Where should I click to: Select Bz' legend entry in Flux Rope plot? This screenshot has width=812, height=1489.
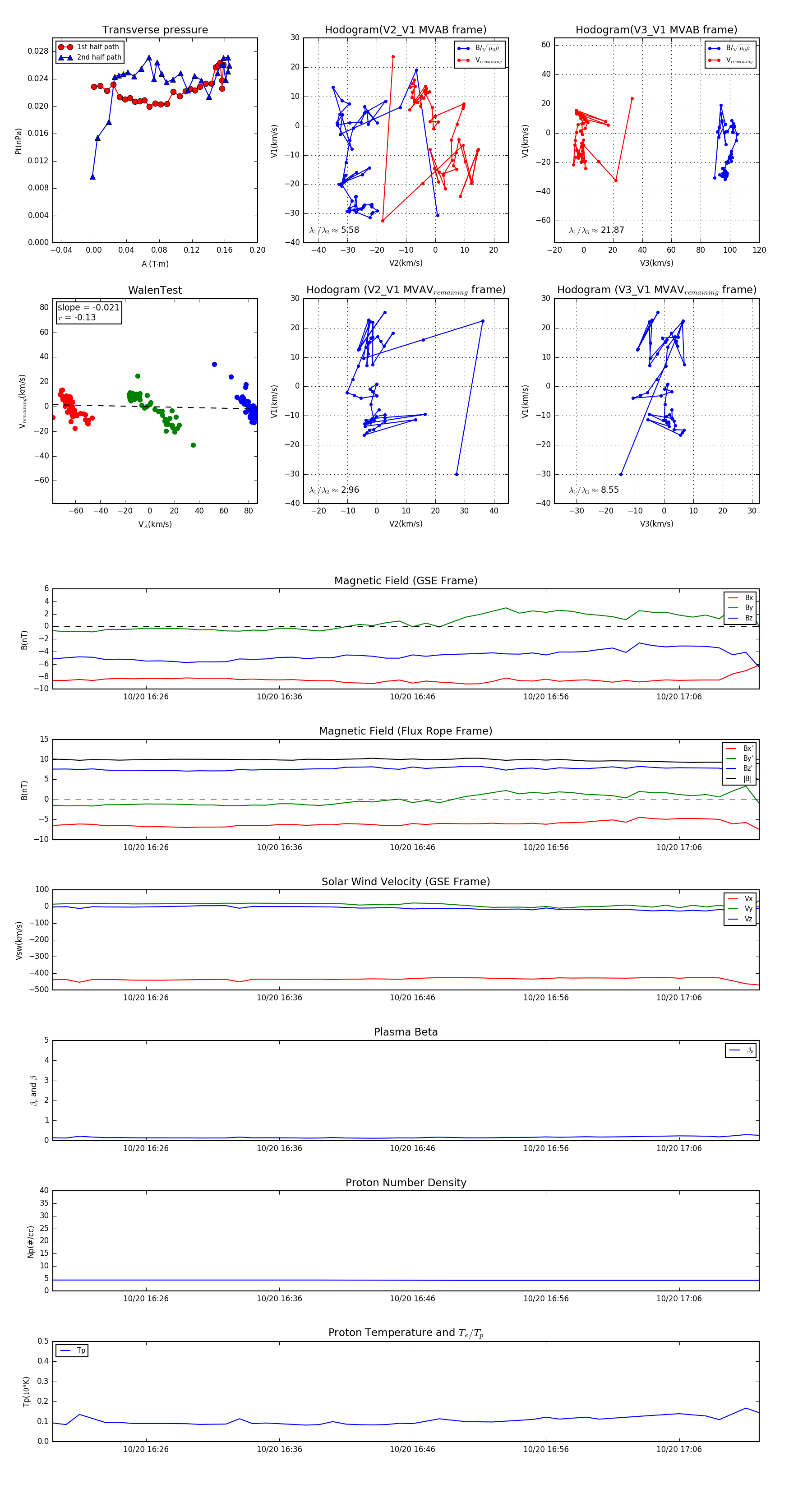pos(739,768)
